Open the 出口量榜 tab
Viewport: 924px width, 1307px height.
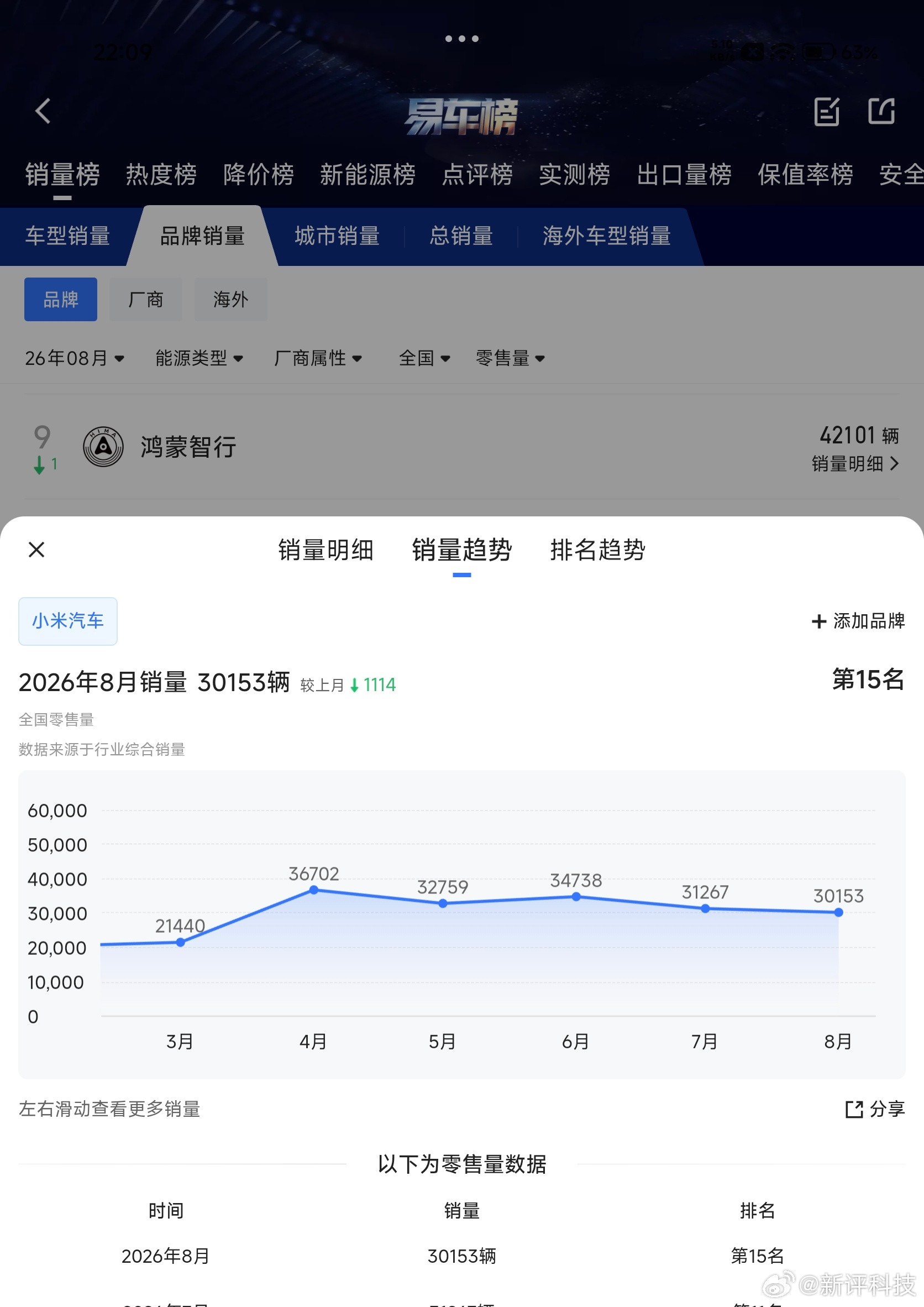coord(684,174)
